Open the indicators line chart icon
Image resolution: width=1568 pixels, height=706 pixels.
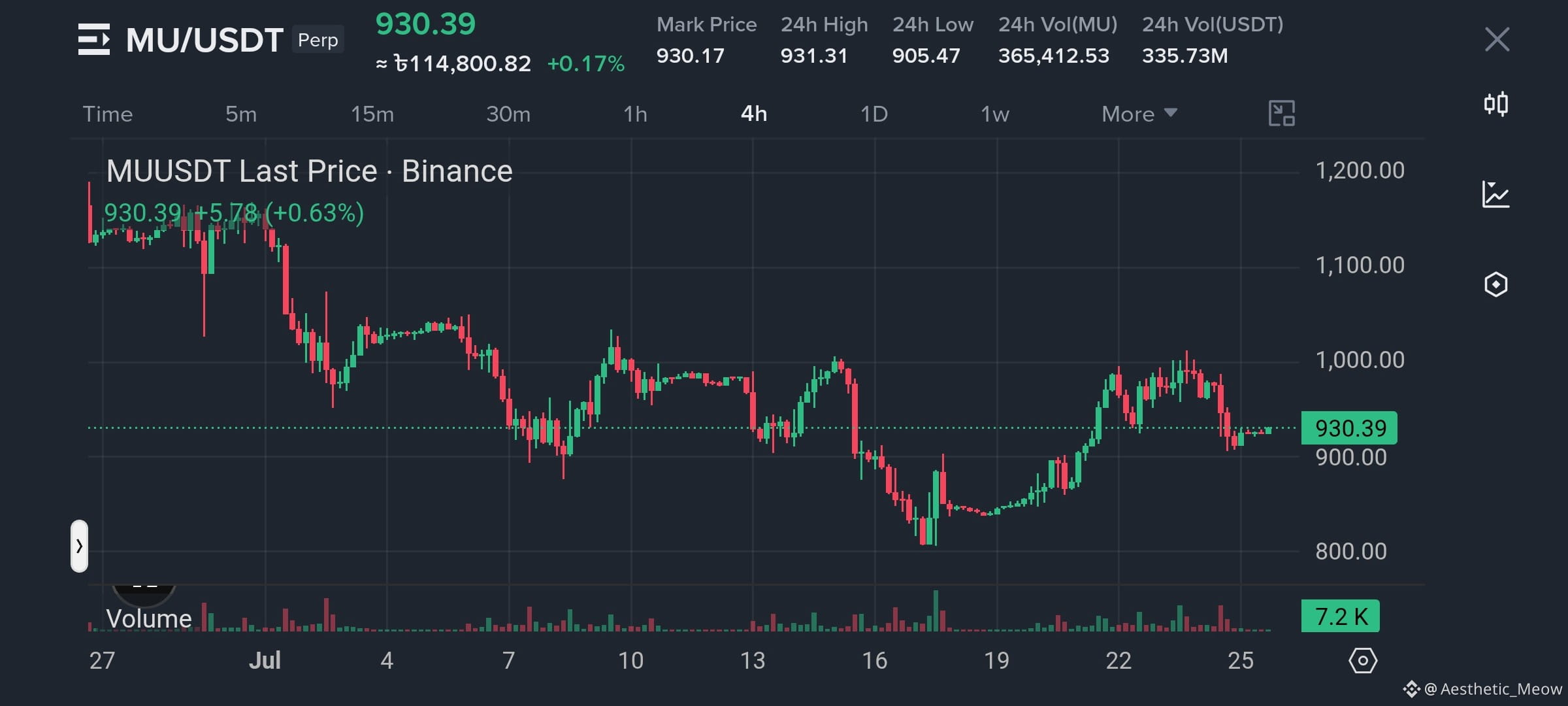tap(1495, 194)
